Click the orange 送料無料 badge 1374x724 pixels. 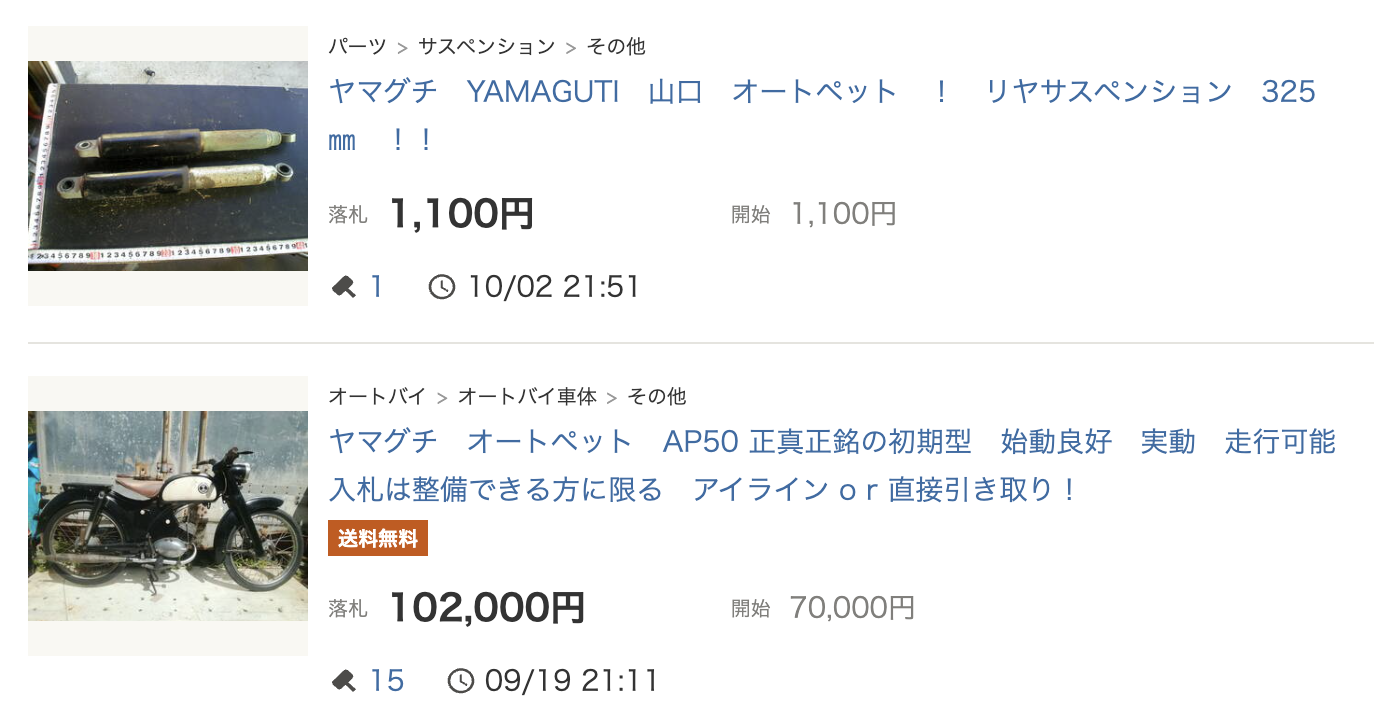tap(378, 539)
